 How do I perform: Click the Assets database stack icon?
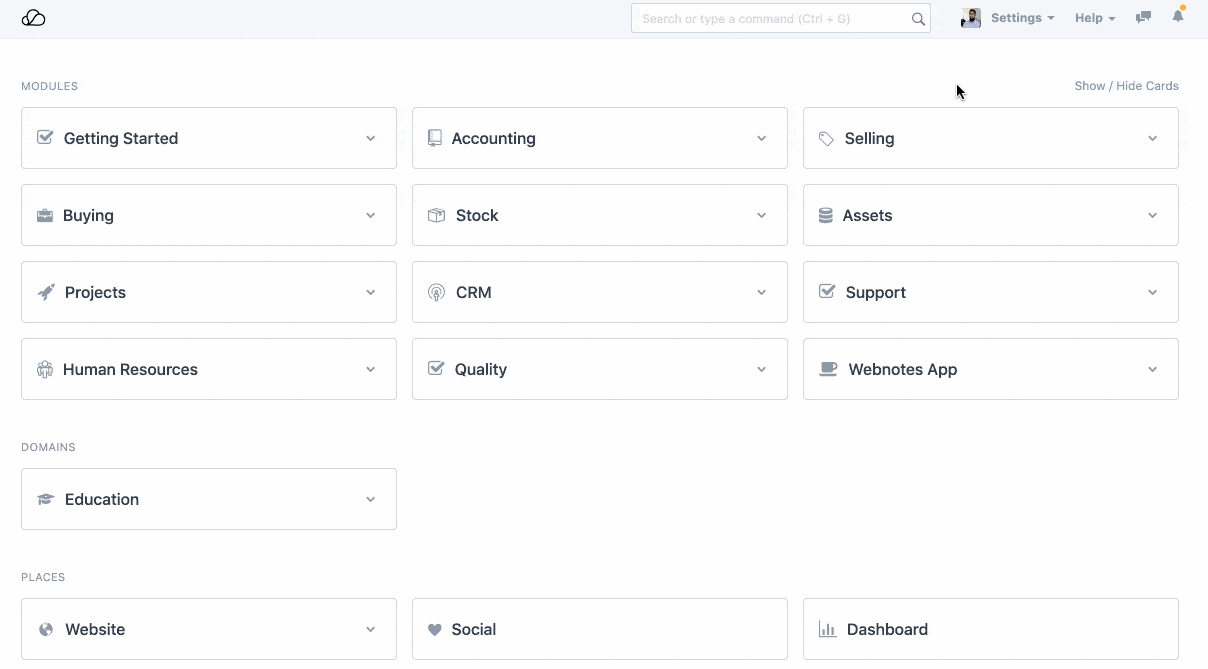(826, 215)
